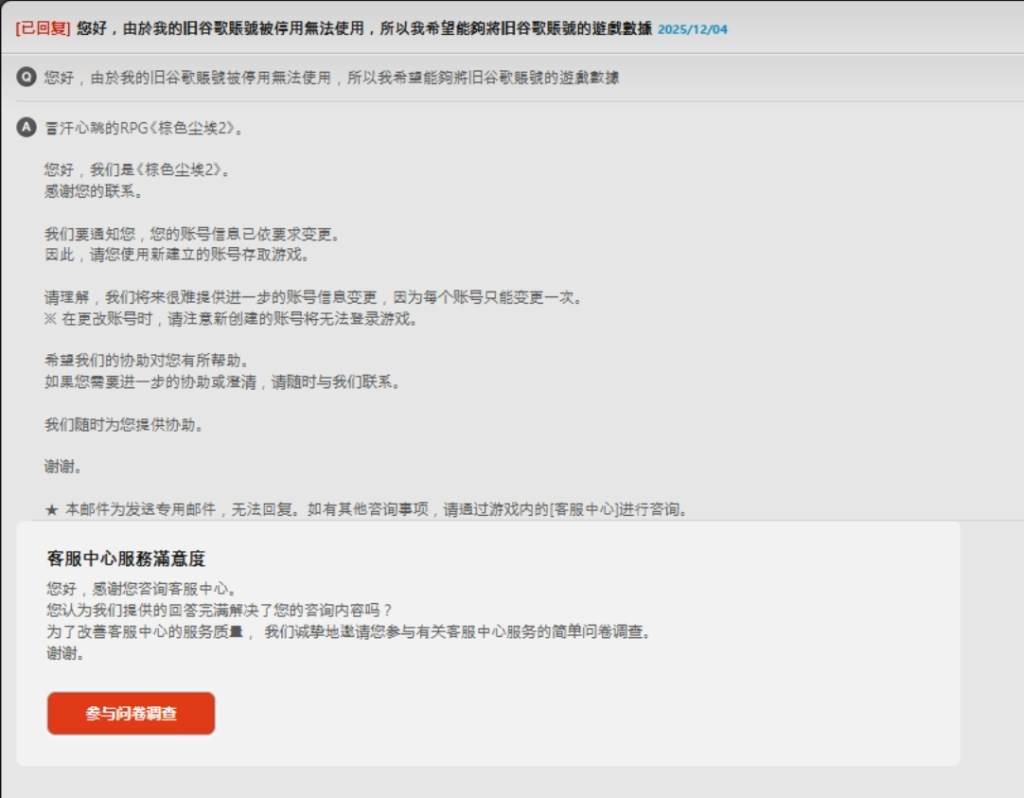Click the ※ note about newly created accounts
Viewport: 1024px width, 798px height.
point(230,319)
